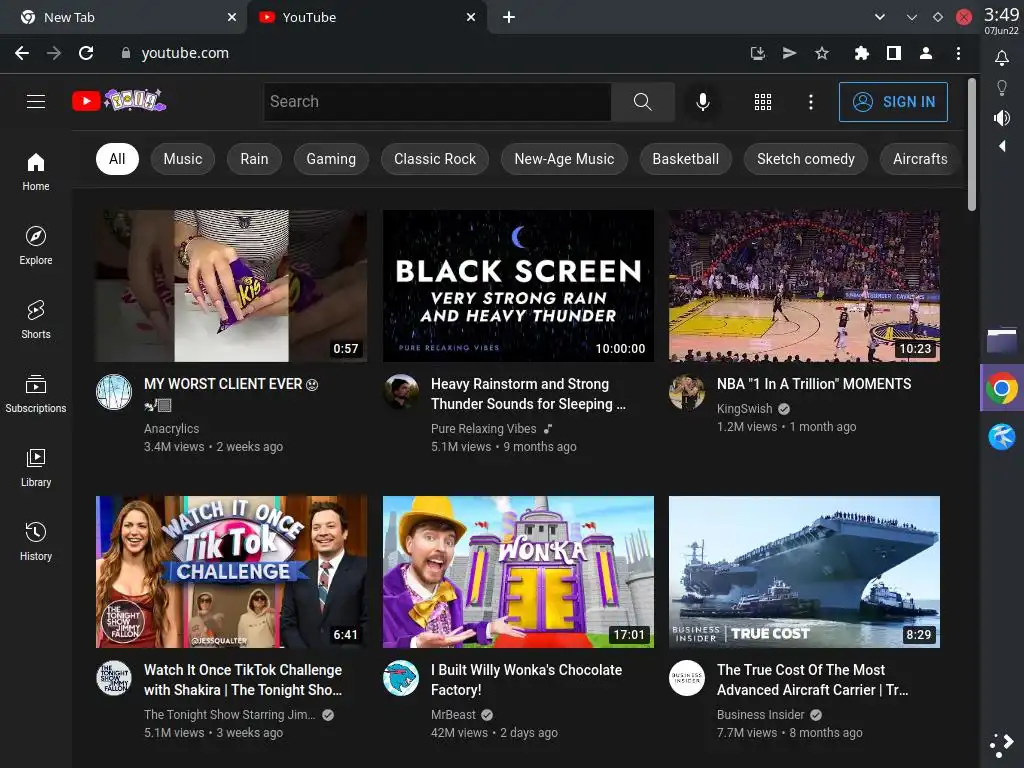Open aircraft carrier video thumbnail
Screen dimensions: 1024x768
(x=805, y=572)
